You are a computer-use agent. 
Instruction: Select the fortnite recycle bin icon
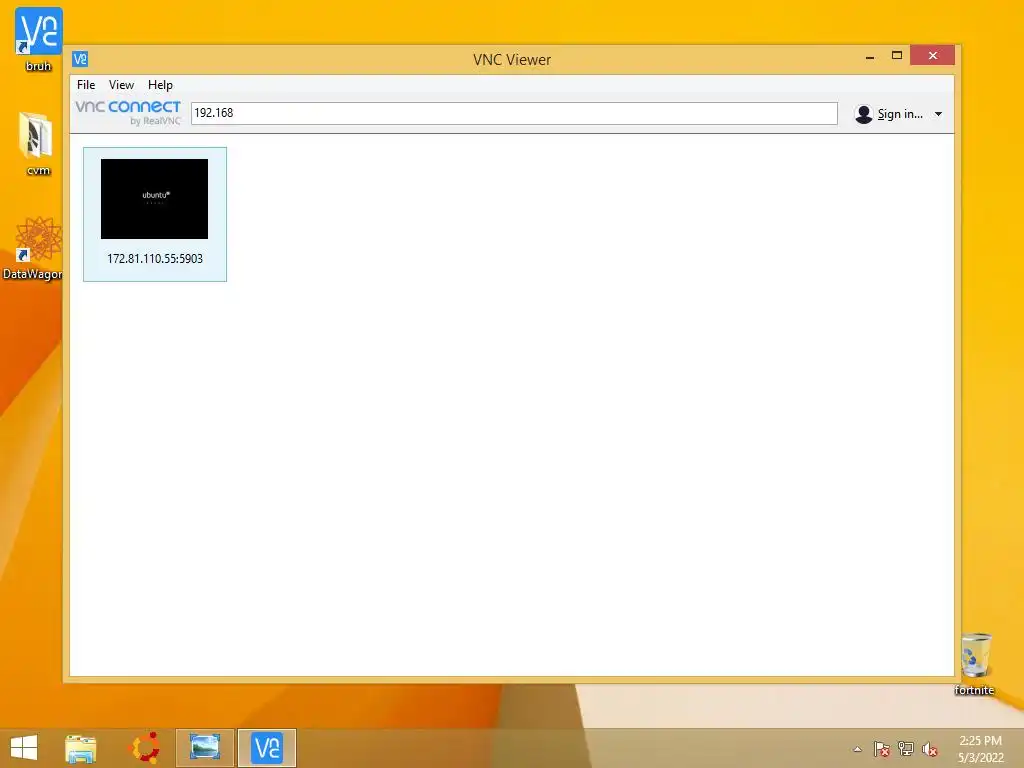click(x=974, y=664)
